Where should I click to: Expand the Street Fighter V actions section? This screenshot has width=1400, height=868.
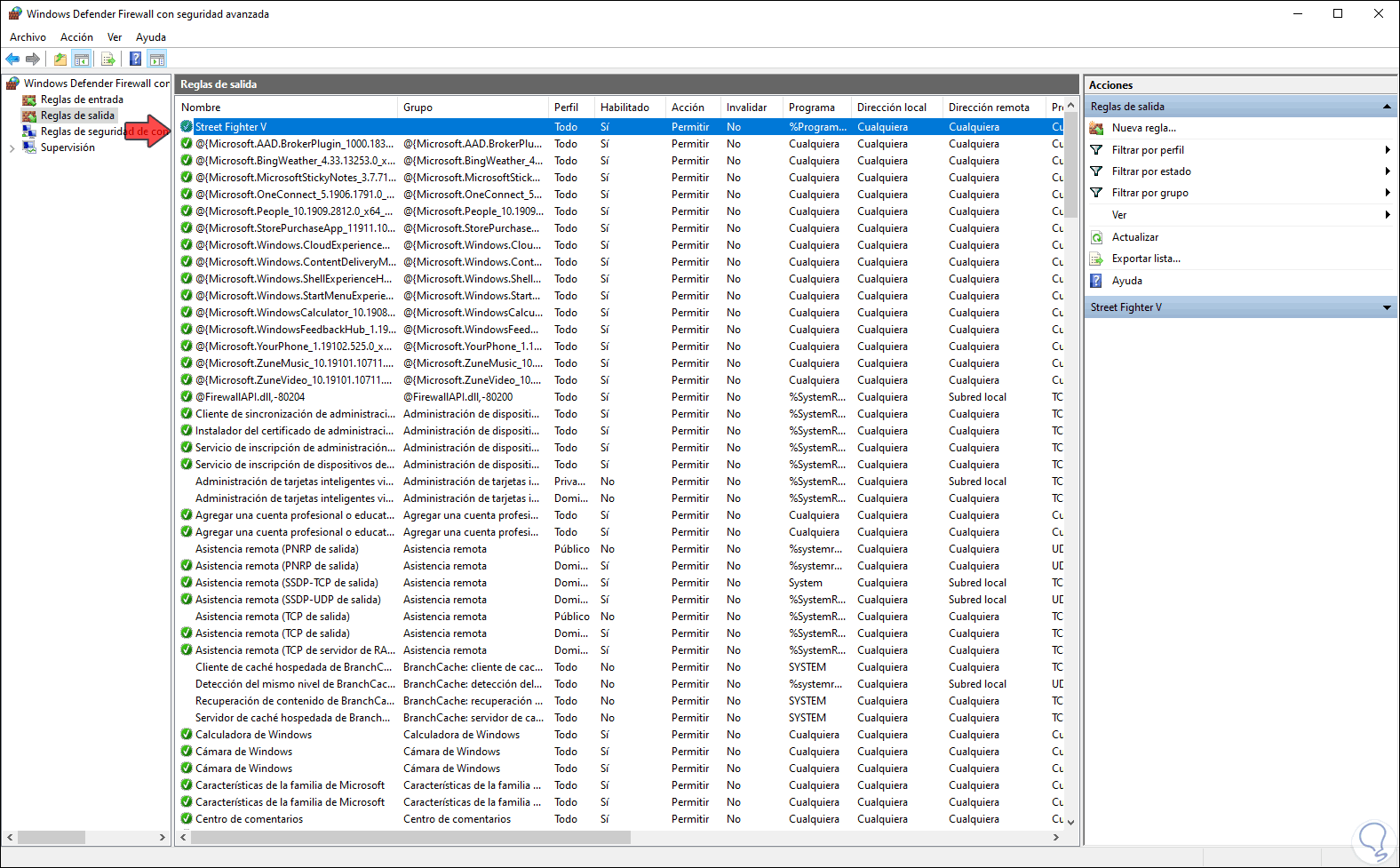coord(1387,307)
